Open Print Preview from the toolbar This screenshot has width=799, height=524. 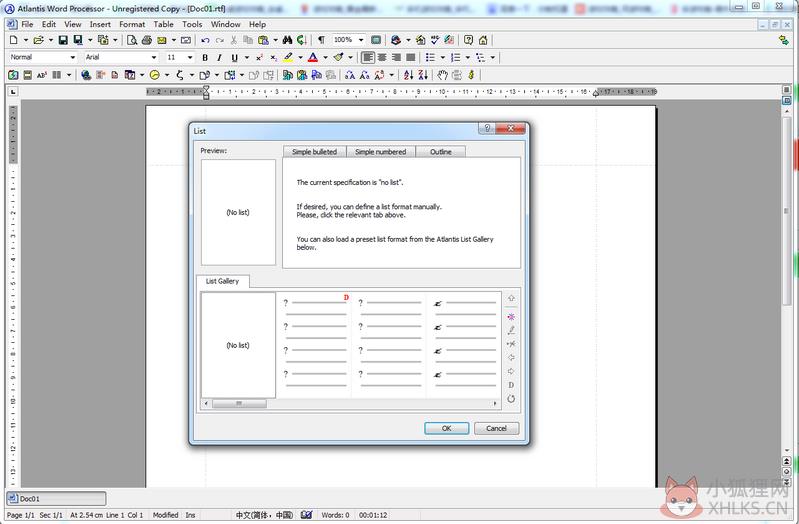[x=132, y=40]
